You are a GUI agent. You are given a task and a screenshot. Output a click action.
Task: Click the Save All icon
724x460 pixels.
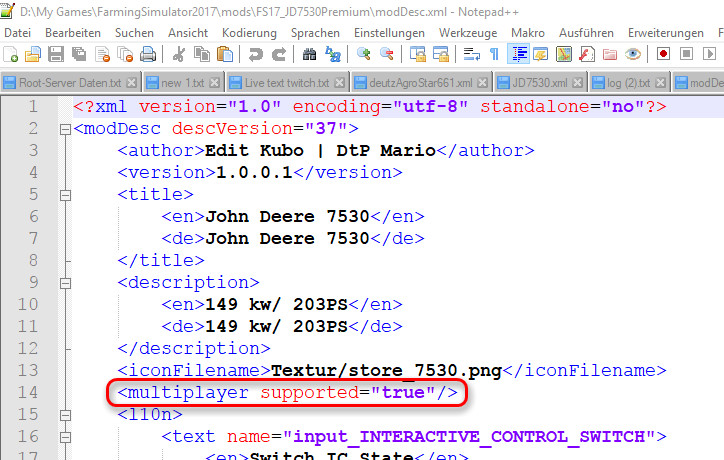point(79,54)
